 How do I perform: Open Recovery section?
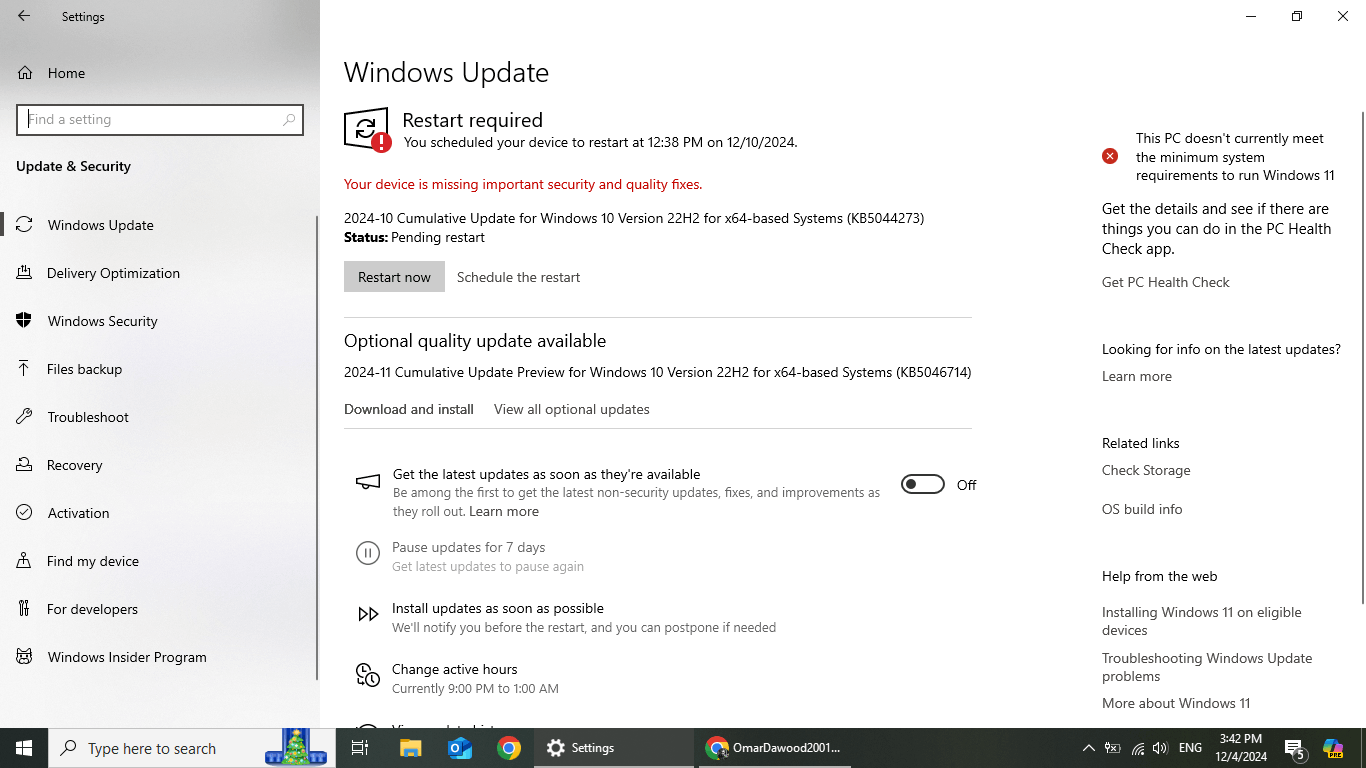(x=160, y=465)
